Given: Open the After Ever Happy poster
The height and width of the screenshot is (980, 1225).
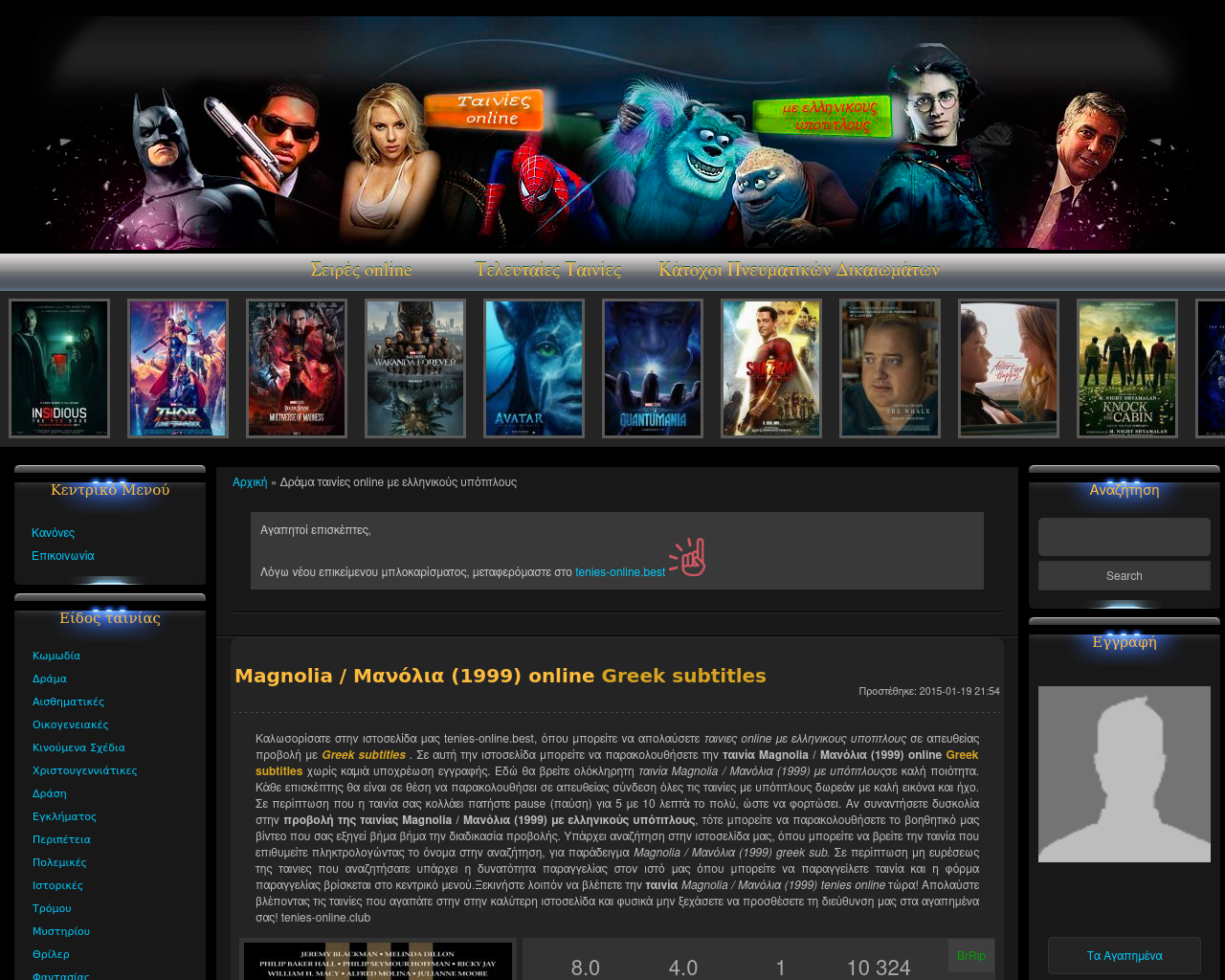Looking at the screenshot, I should 1009,368.
